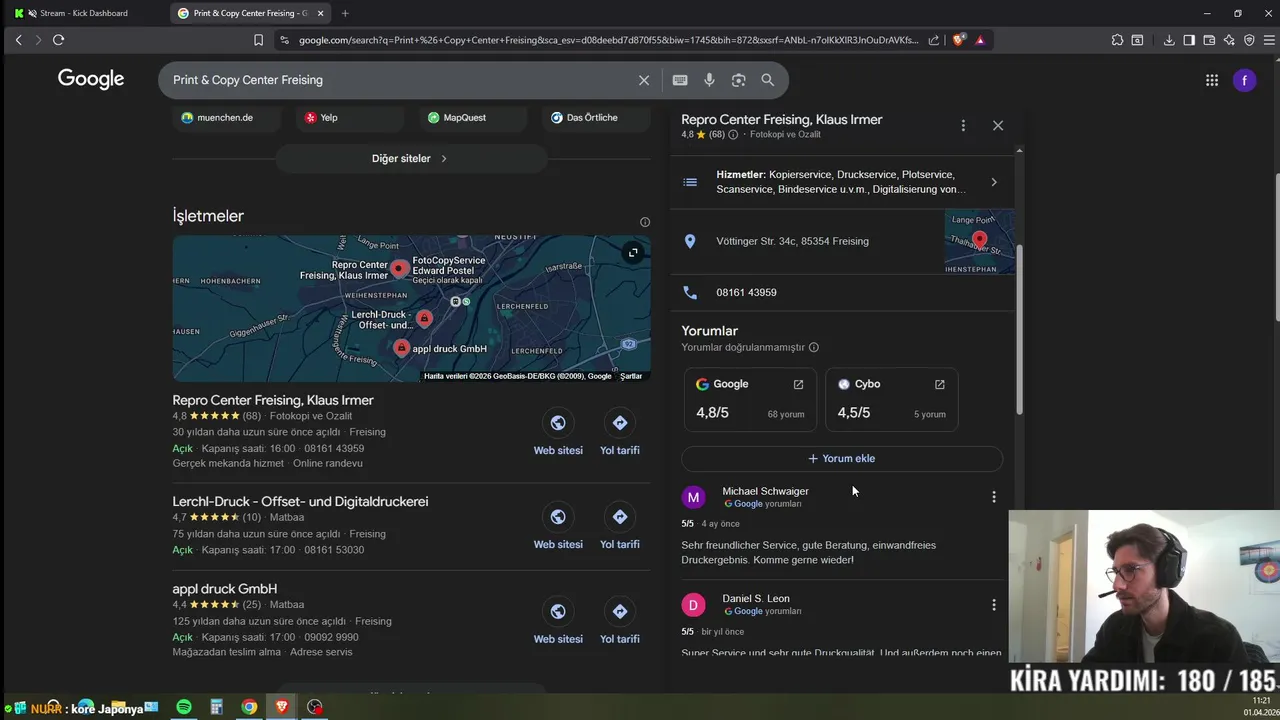1280x720 pixels.
Task: Open Lerchl-Druck listing title
Action: [x=300, y=501]
